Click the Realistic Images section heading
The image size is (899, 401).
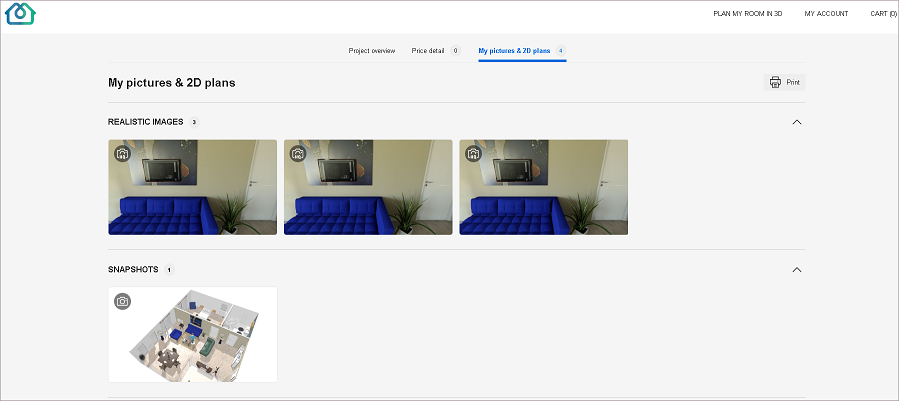(x=145, y=122)
